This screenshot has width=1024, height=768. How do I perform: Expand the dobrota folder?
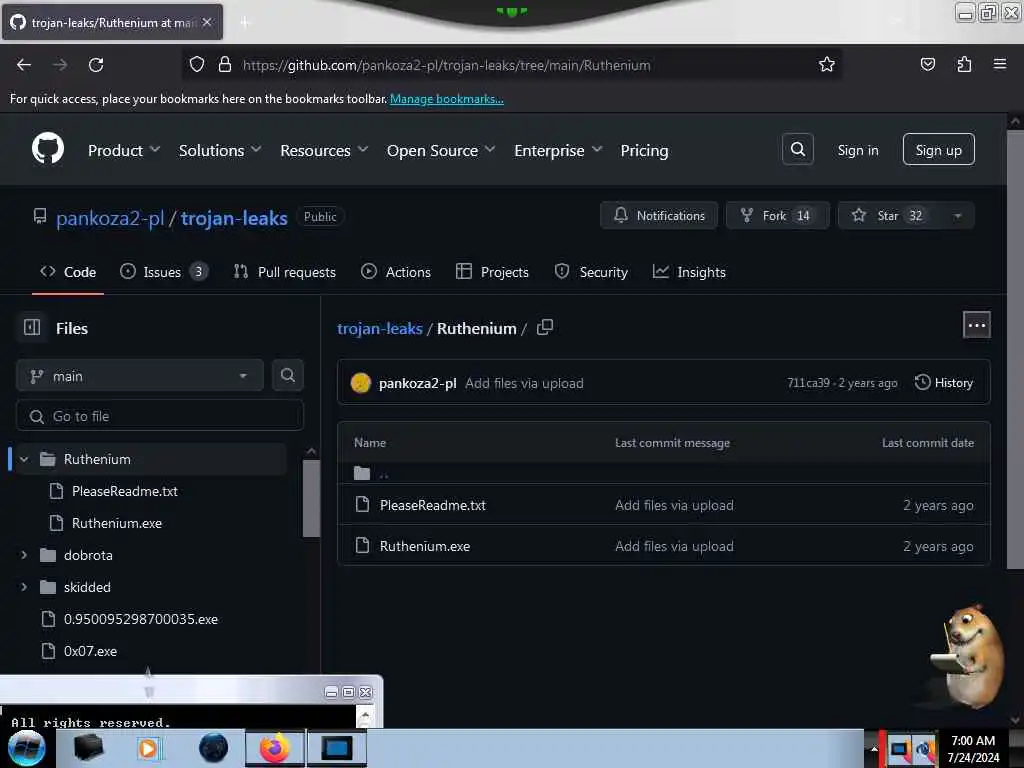pos(24,555)
